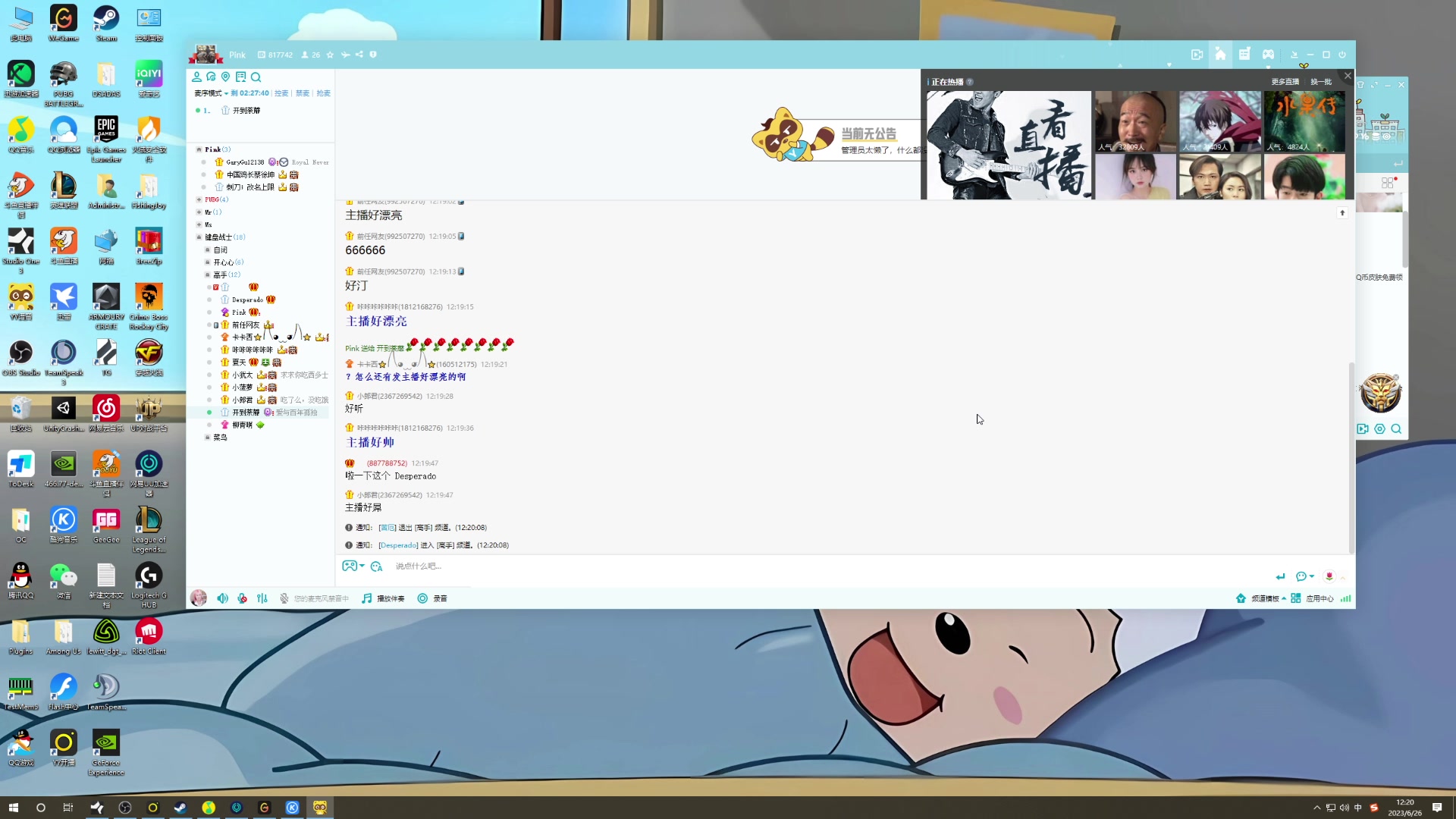Viewport: 1456px width, 819px height.
Task: Check the signal strength bars icon
Action: [1345, 598]
